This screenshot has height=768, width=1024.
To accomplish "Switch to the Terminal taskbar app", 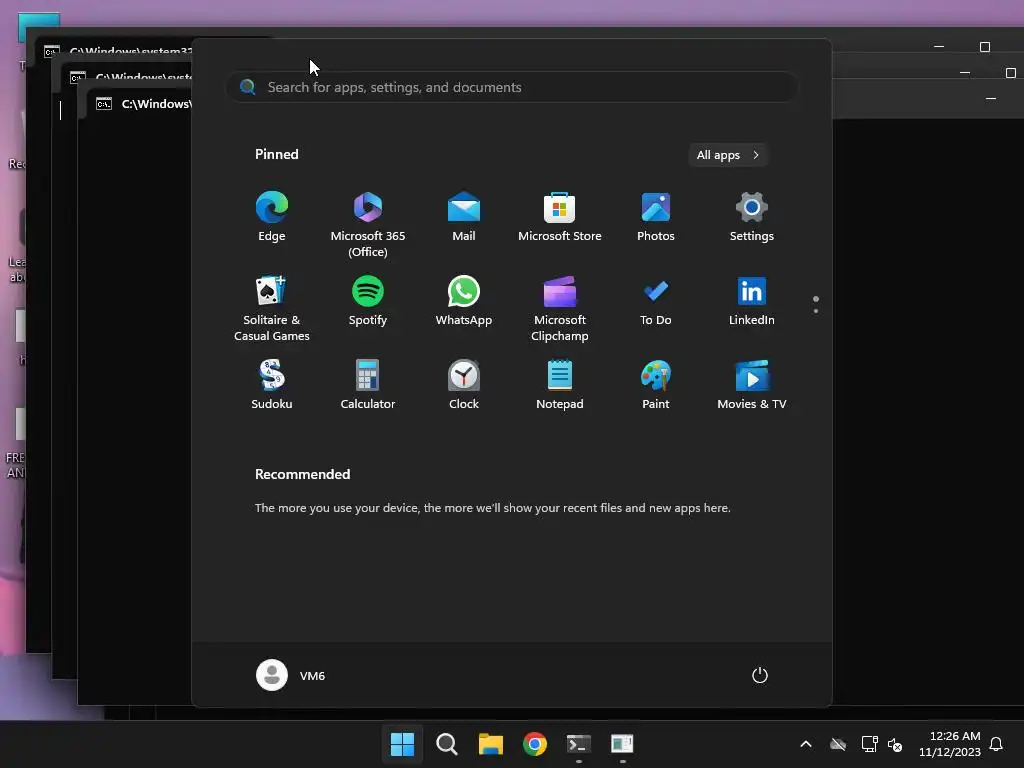I will 579,744.
